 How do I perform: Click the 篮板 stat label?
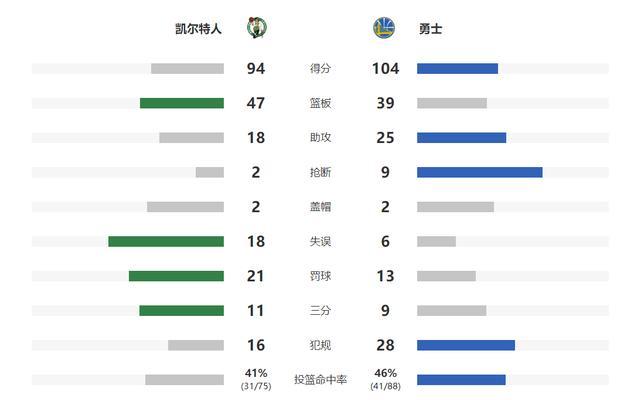pyautogui.click(x=320, y=103)
